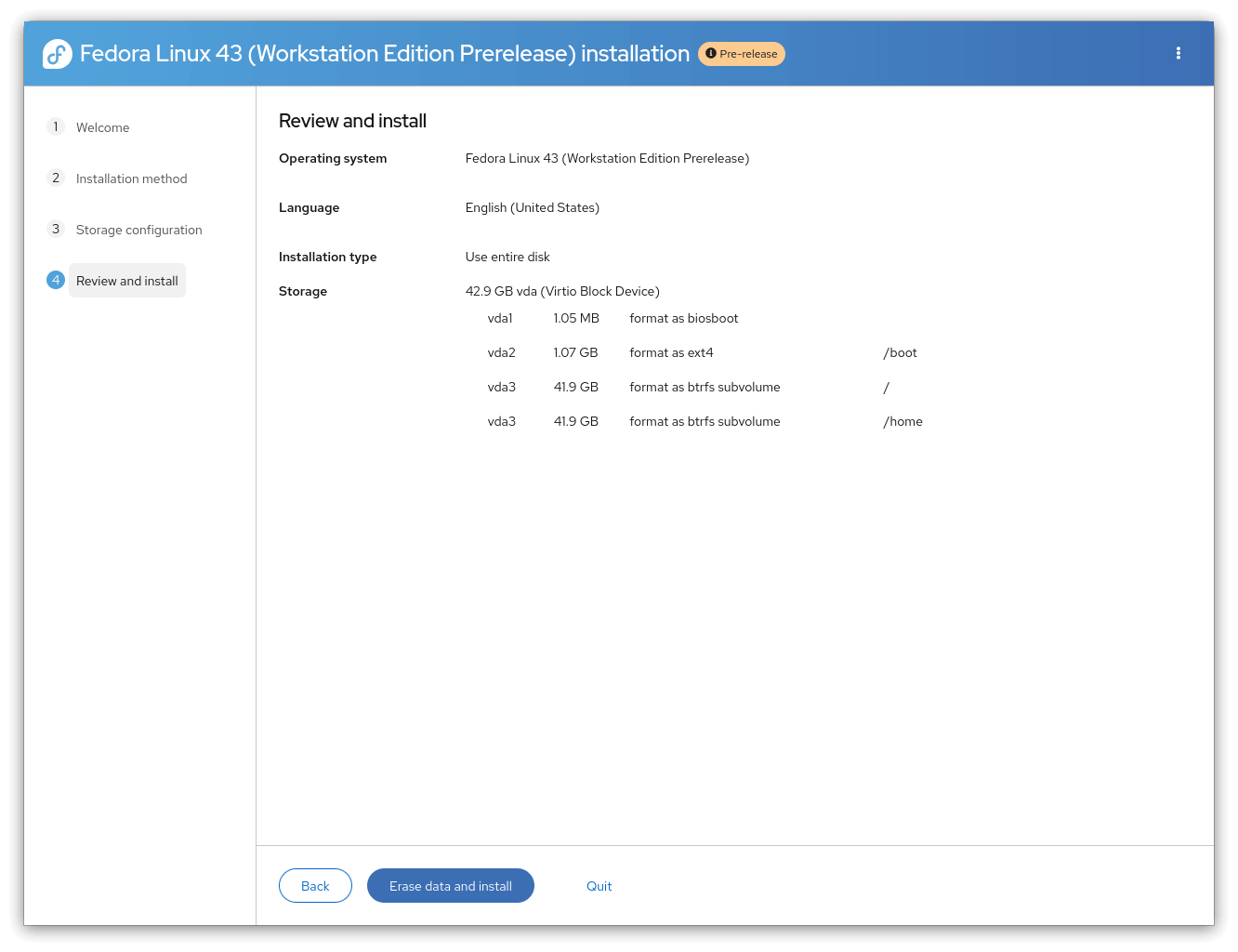The width and height of the screenshot is (1238, 952).
Task: Click the Fedora logo icon
Action: pos(58,54)
